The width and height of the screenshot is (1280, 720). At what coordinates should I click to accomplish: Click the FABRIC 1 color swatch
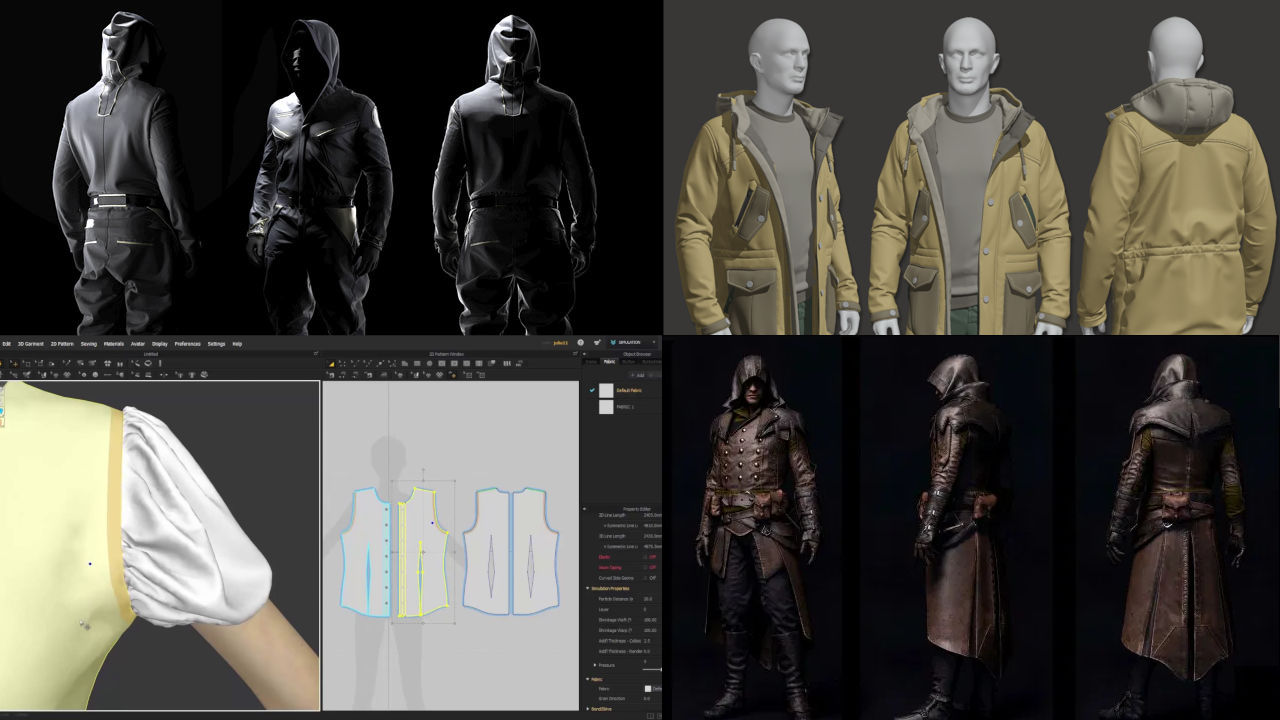coord(606,407)
